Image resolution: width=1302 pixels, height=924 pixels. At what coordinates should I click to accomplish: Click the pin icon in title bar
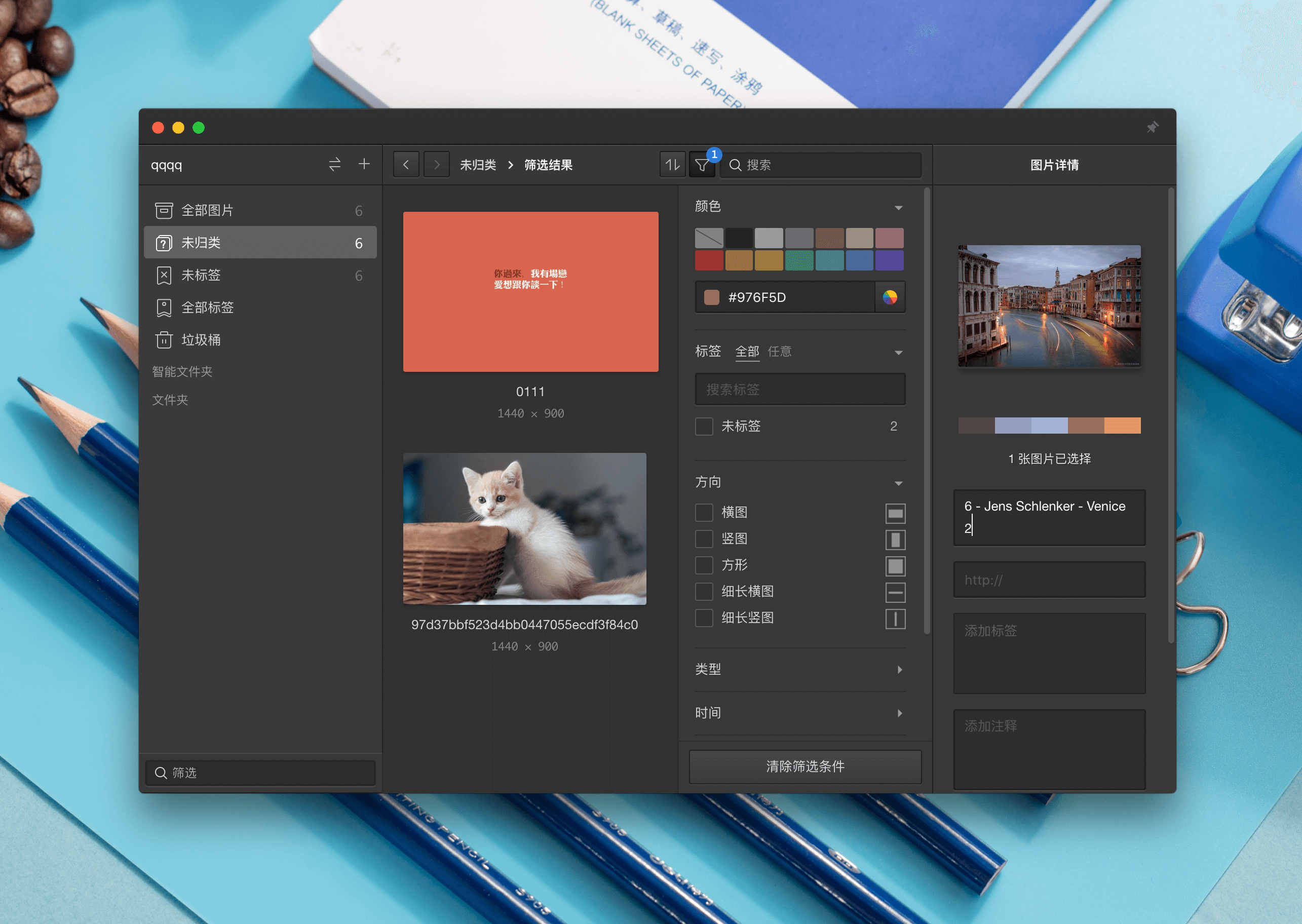tap(1153, 128)
